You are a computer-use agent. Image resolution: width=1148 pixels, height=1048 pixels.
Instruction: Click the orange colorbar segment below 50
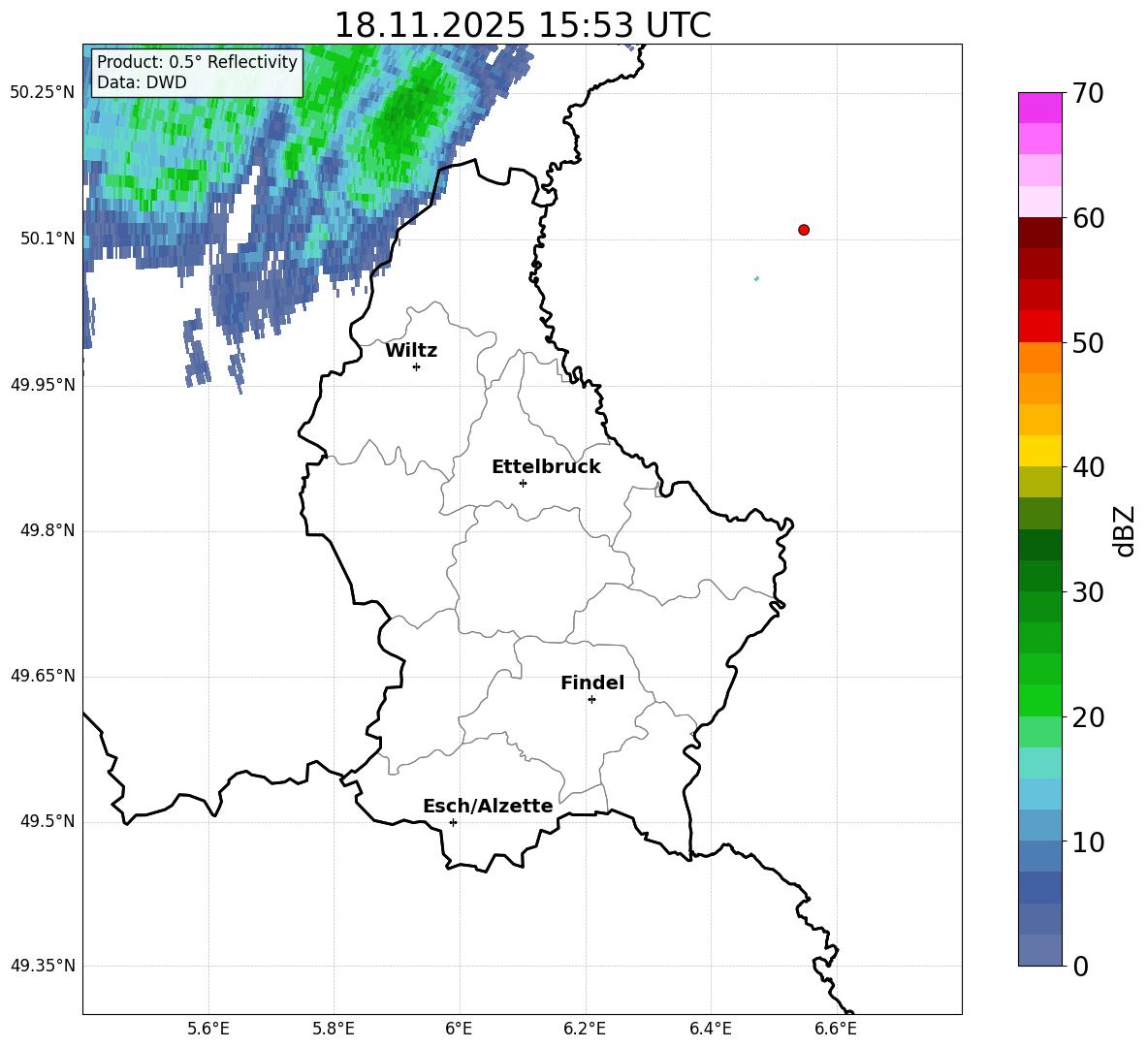(x=1039, y=358)
